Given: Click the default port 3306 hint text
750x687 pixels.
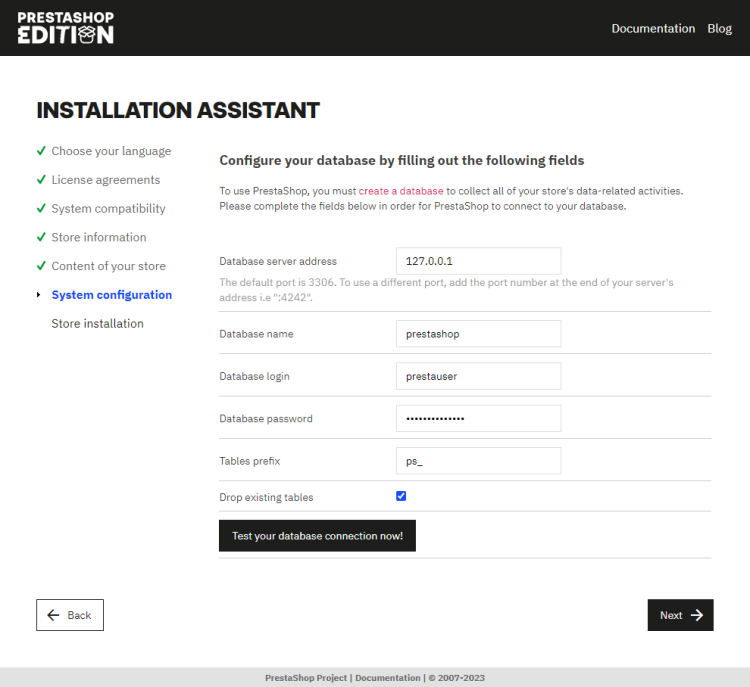Looking at the screenshot, I should pyautogui.click(x=446, y=290).
